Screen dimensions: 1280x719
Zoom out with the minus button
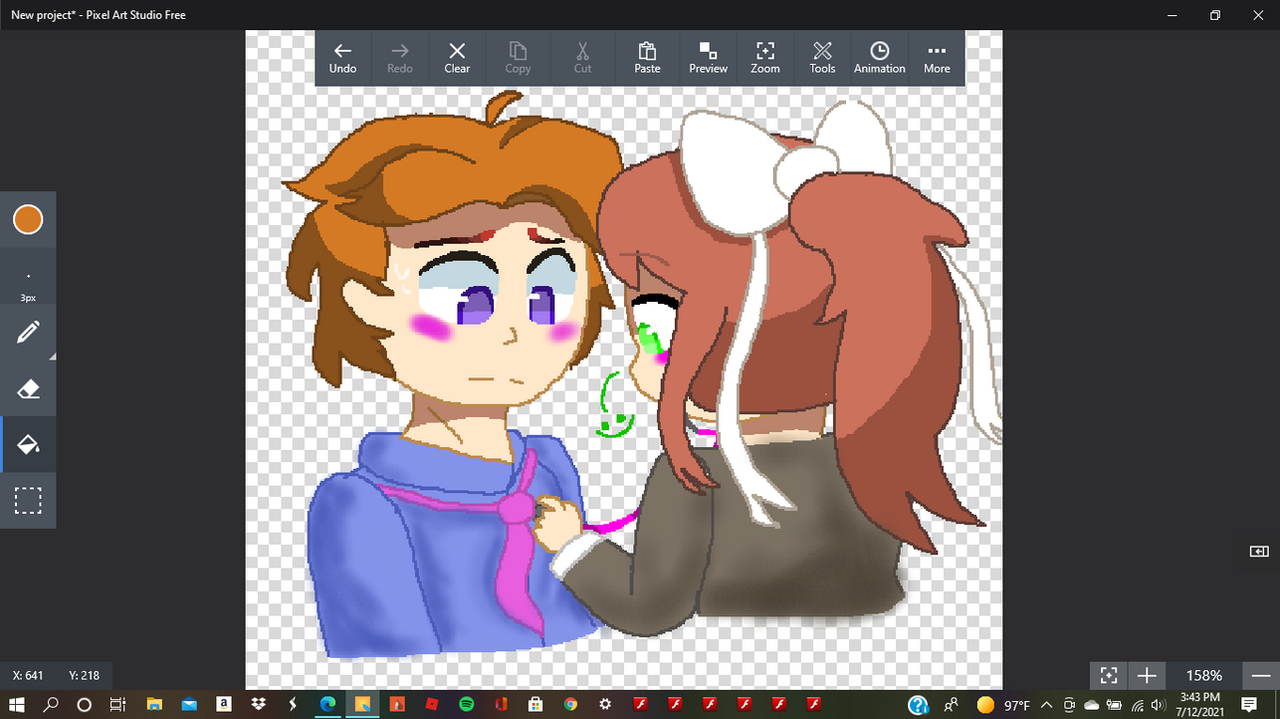pyautogui.click(x=1261, y=676)
